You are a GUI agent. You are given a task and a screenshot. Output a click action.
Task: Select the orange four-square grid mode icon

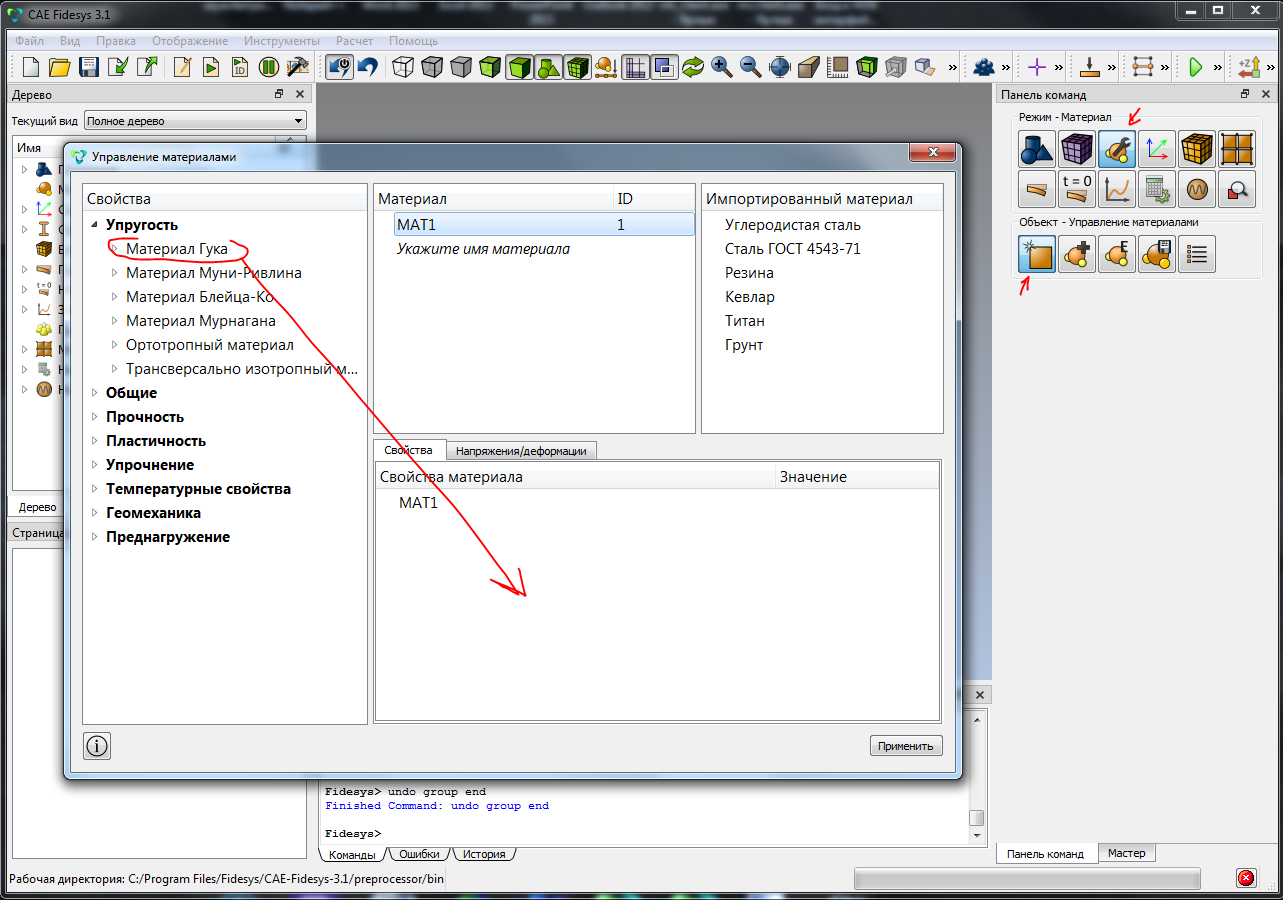pos(1237,149)
